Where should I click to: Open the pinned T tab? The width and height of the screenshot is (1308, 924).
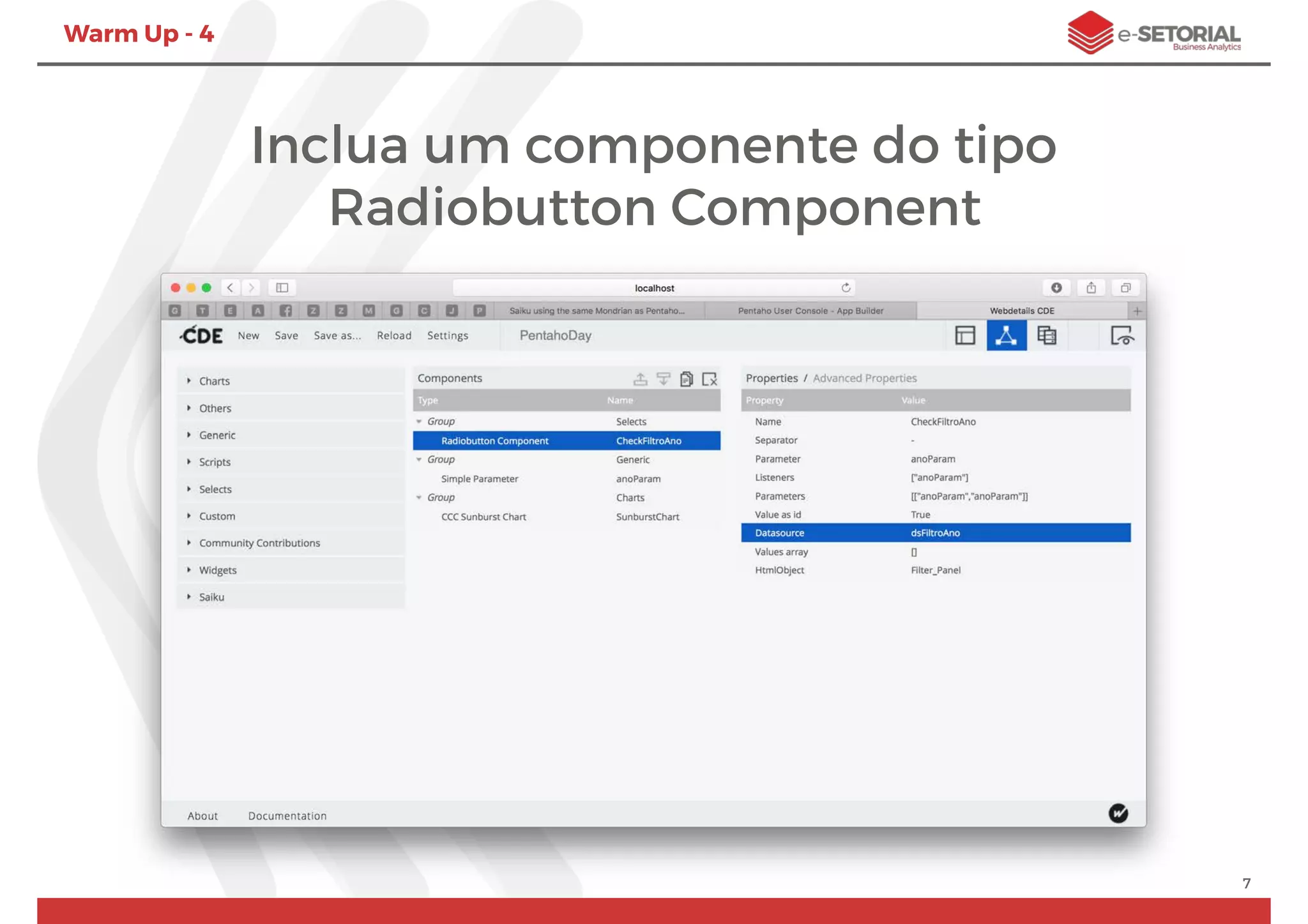(x=202, y=311)
